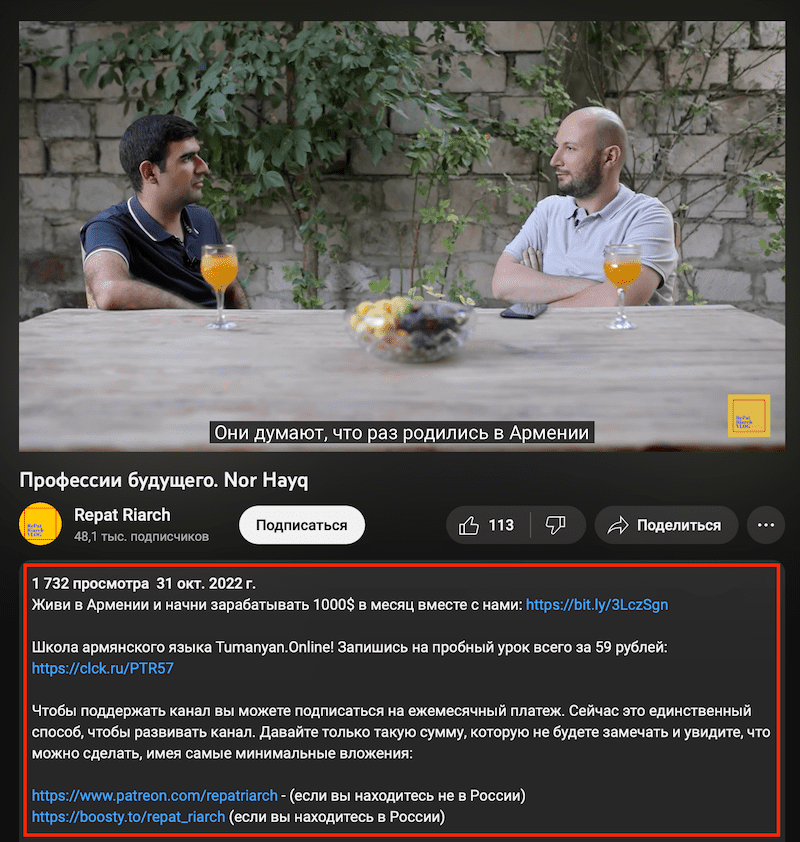This screenshot has height=842, width=800.
Task: Click the Поделиться share button
Action: tap(666, 525)
